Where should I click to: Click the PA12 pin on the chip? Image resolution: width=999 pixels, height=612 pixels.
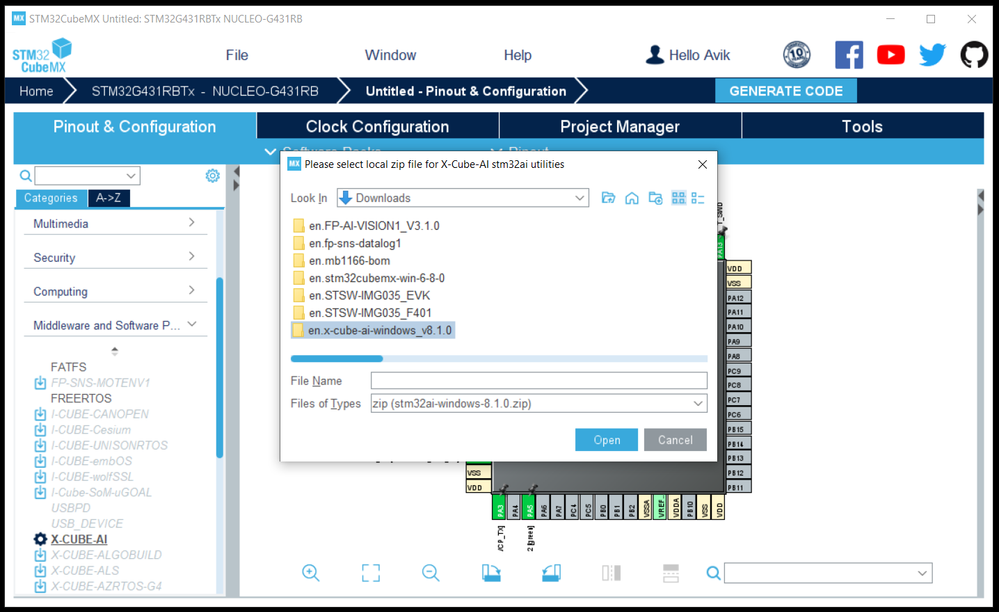click(738, 297)
